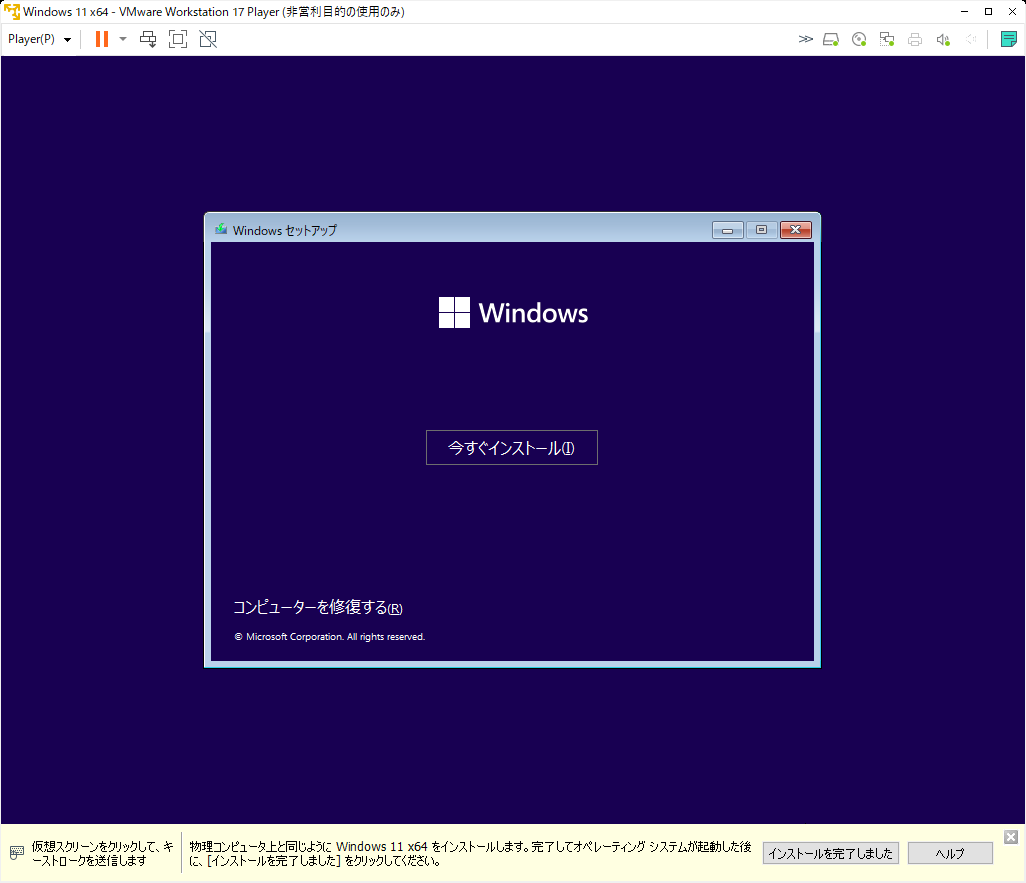The image size is (1026, 883).
Task: Close the VMware Player window
Action: 1012,12
